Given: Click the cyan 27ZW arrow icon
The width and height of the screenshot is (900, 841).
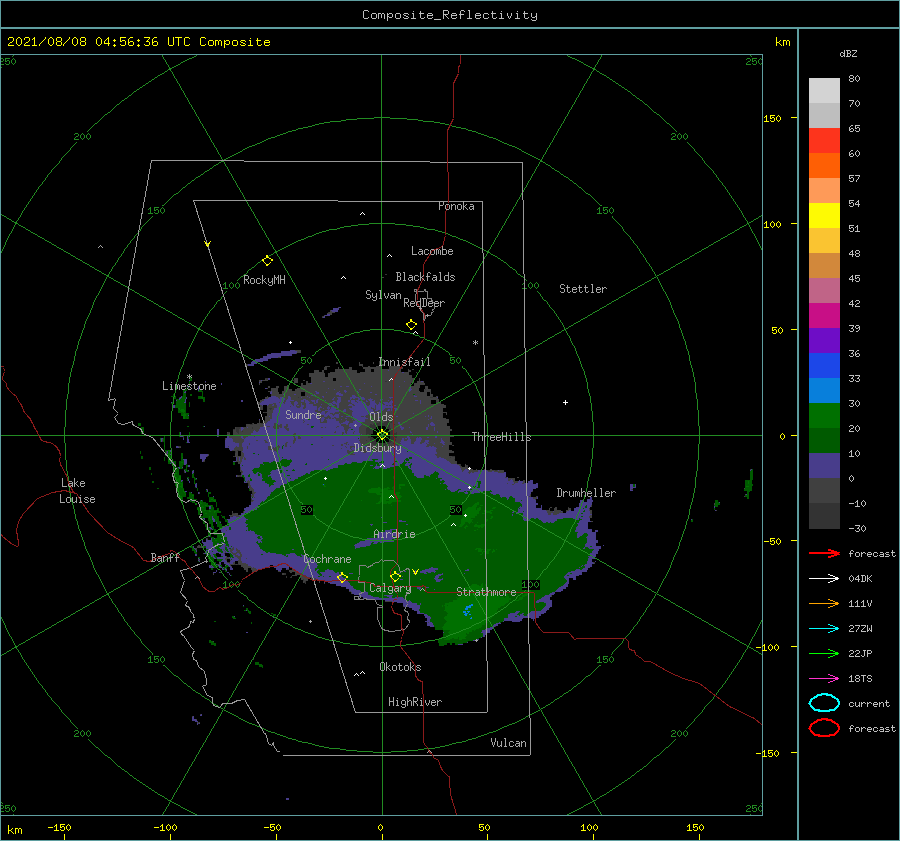Looking at the screenshot, I should click(x=824, y=628).
